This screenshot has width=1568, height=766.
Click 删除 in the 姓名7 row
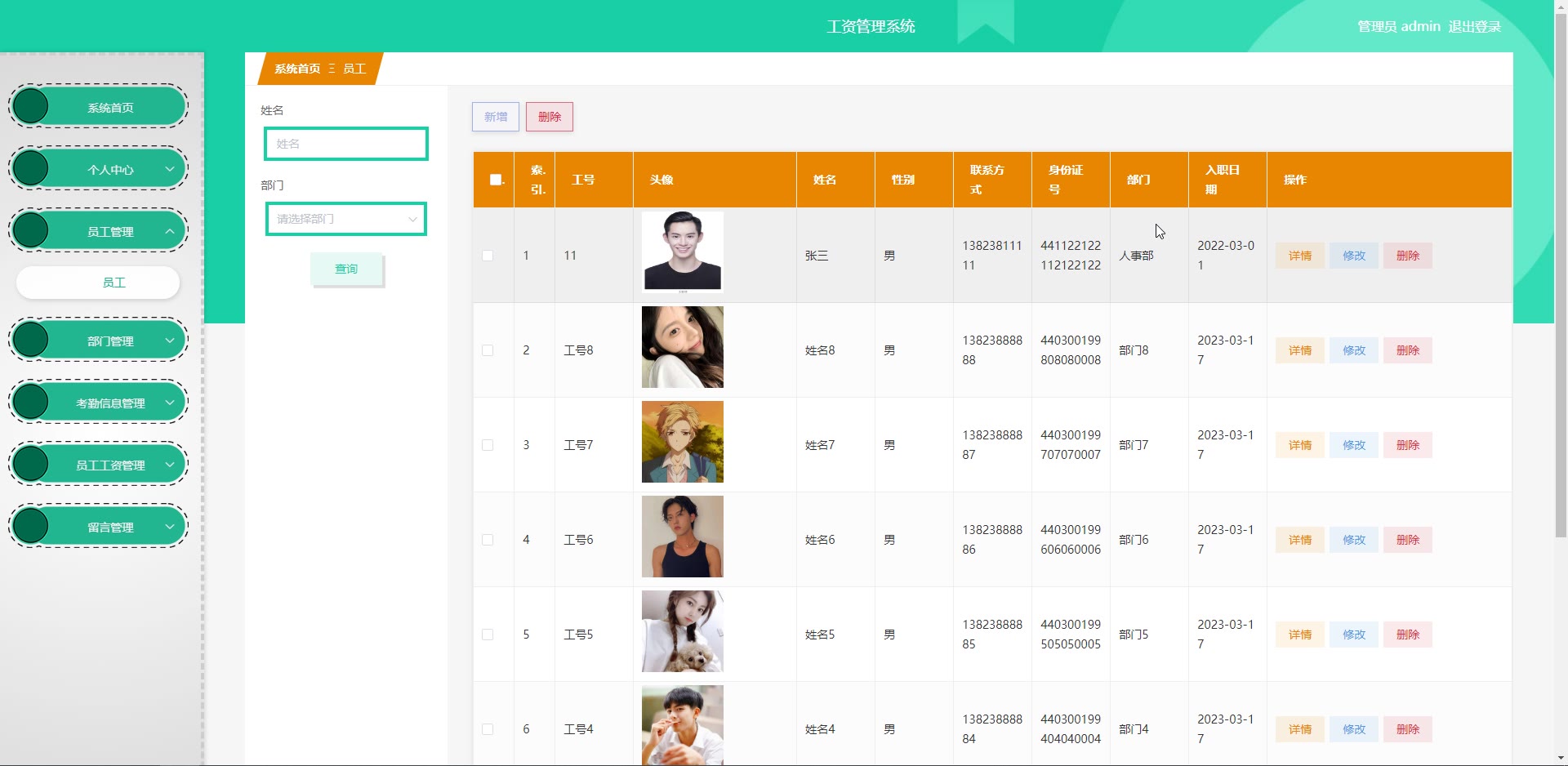tap(1408, 445)
